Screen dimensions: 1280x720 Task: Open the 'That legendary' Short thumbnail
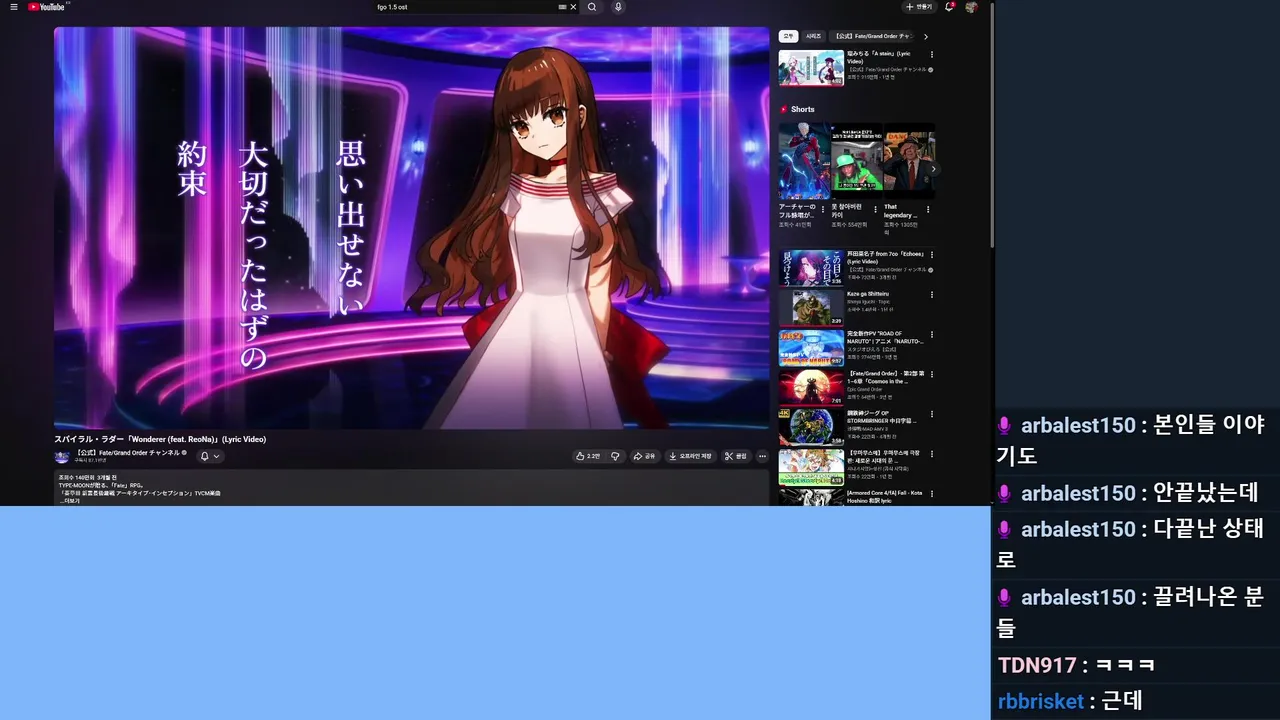click(909, 160)
